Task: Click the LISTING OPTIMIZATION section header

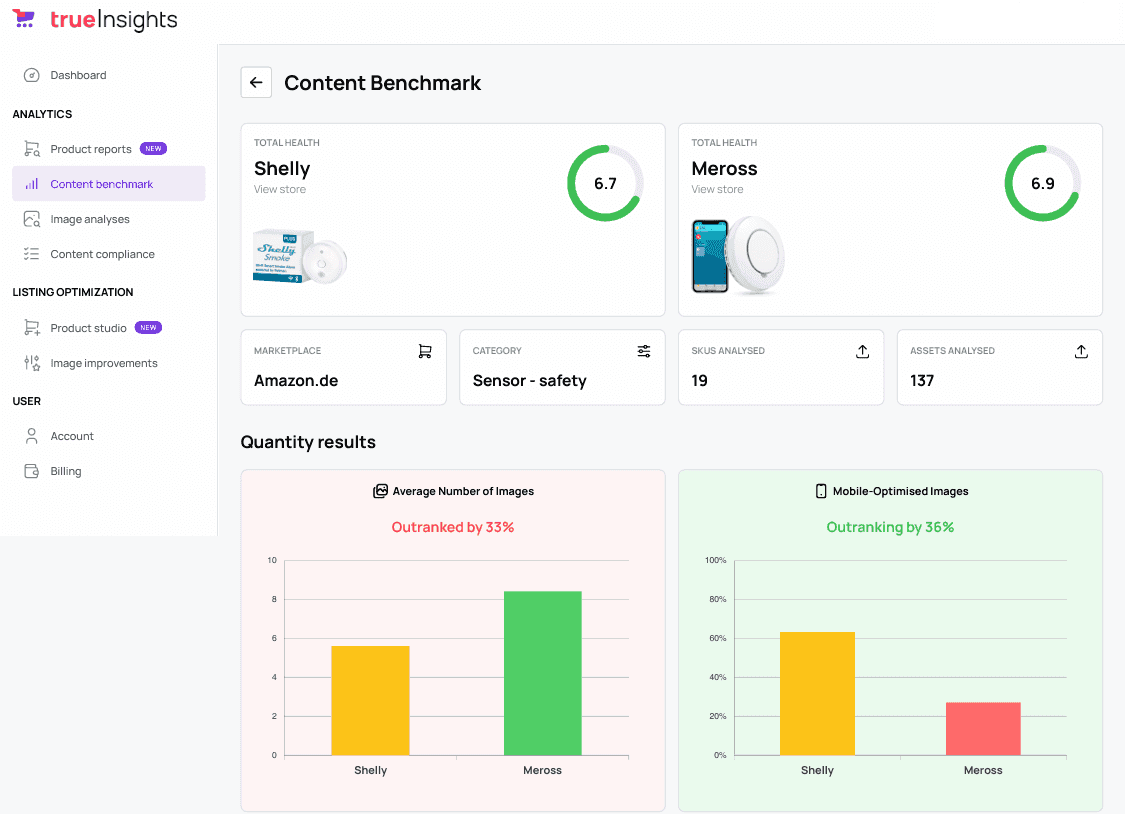Action: [x=72, y=292]
